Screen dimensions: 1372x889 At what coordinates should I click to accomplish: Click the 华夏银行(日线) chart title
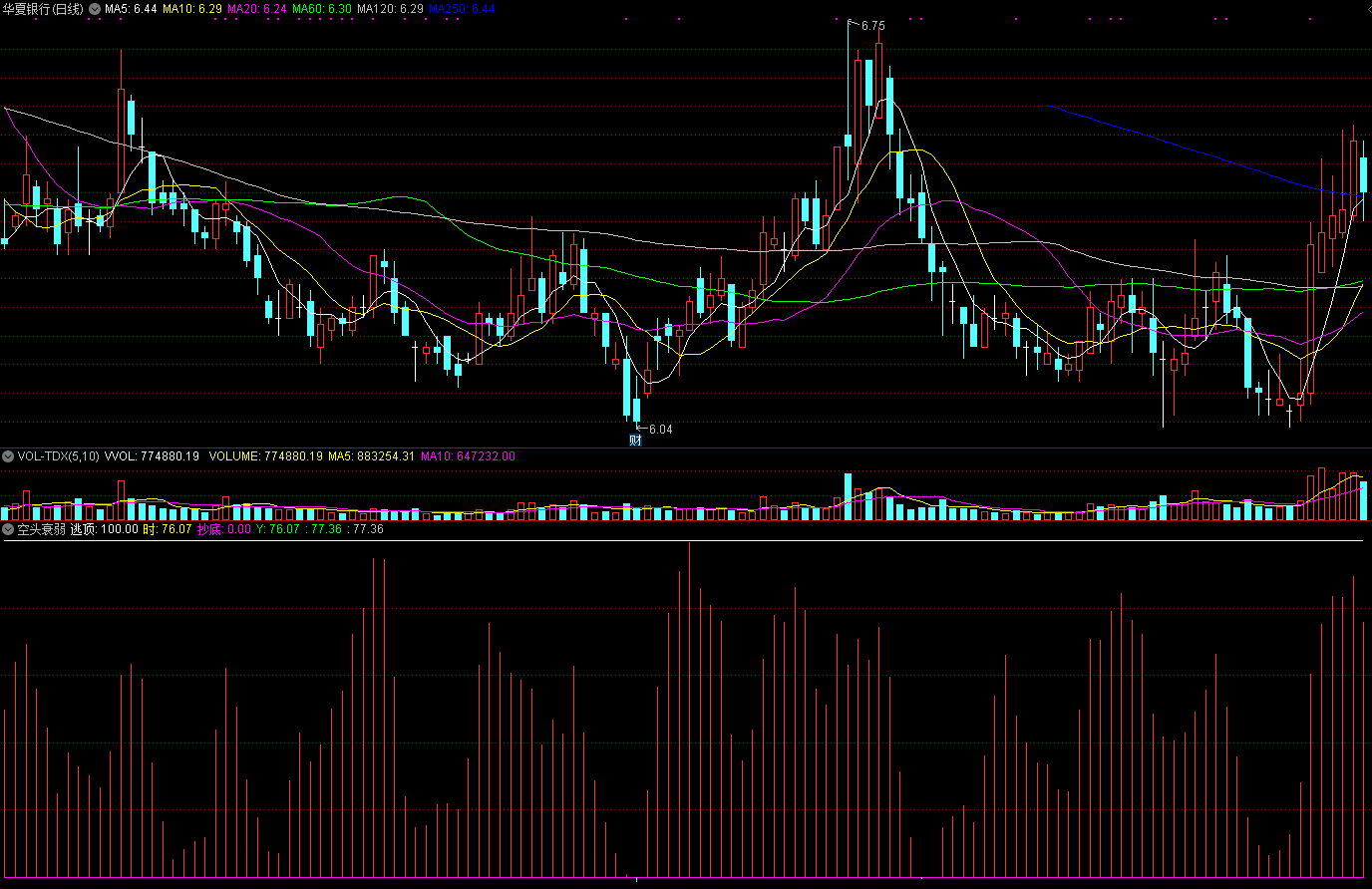click(43, 9)
